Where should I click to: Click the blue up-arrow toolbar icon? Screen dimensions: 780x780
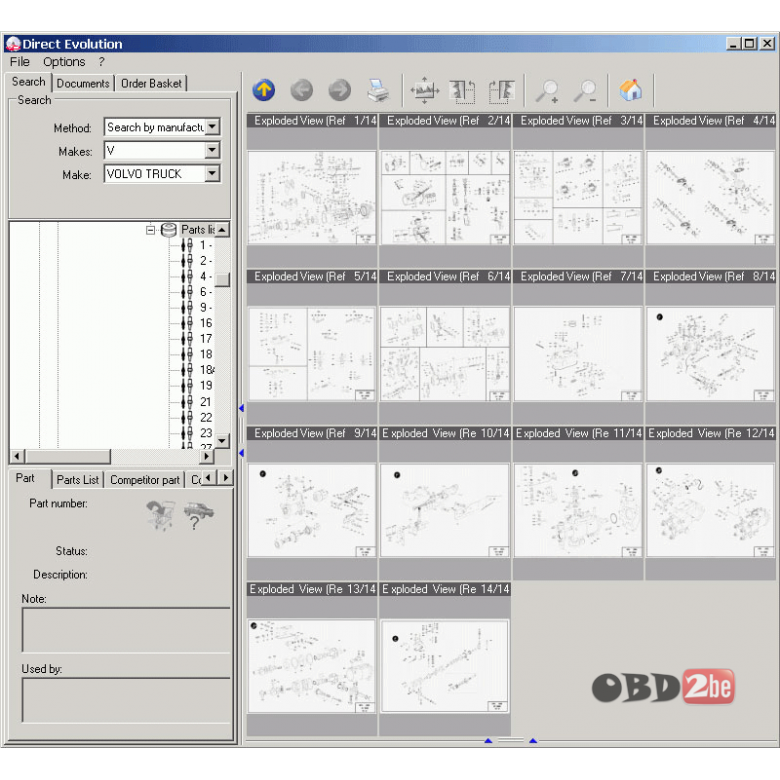coord(264,91)
